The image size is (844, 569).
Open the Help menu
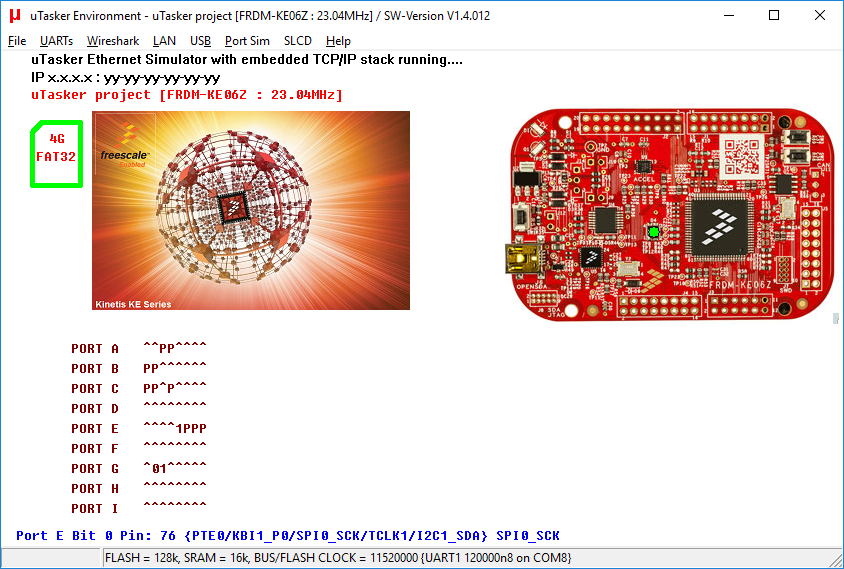coord(338,41)
